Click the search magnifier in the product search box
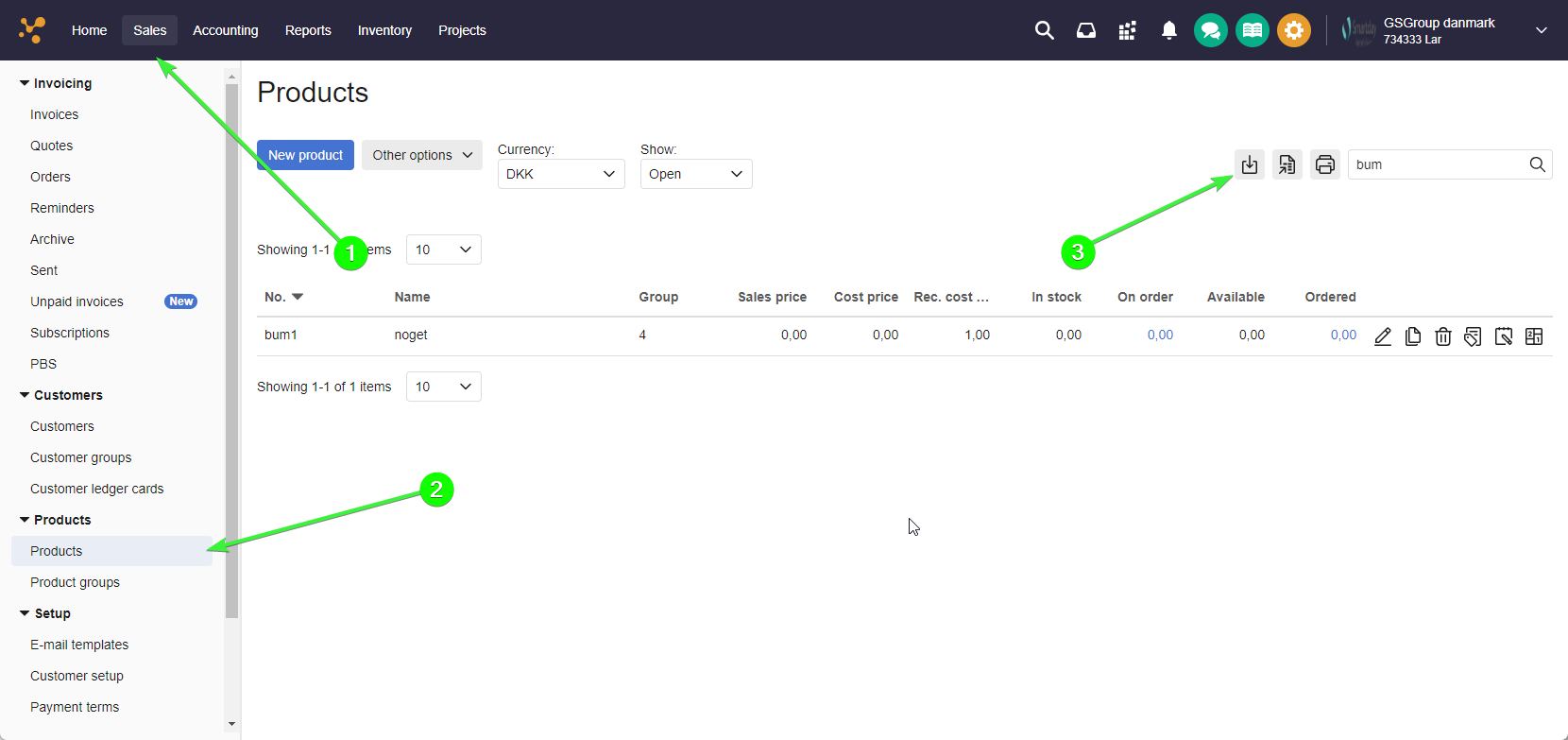 coord(1538,164)
